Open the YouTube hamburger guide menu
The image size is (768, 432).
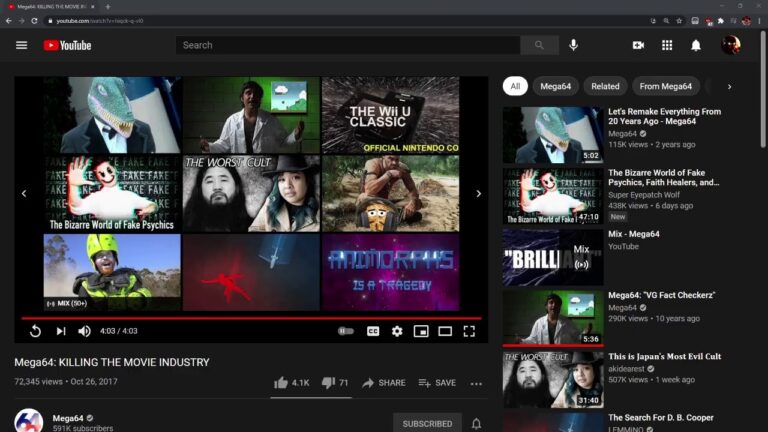pos(22,45)
